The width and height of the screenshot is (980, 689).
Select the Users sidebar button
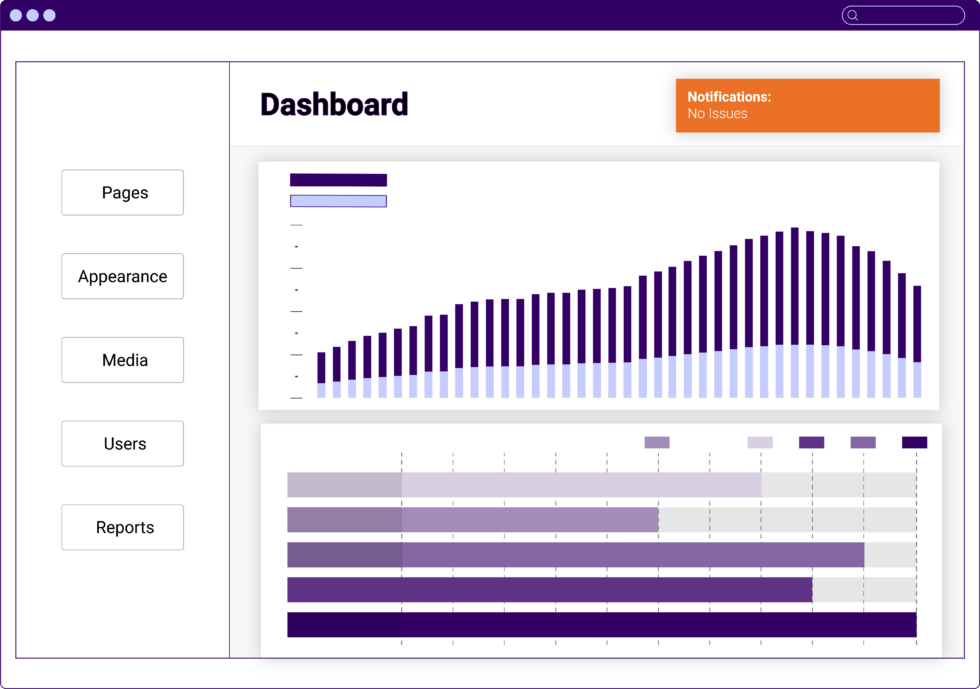coord(123,444)
